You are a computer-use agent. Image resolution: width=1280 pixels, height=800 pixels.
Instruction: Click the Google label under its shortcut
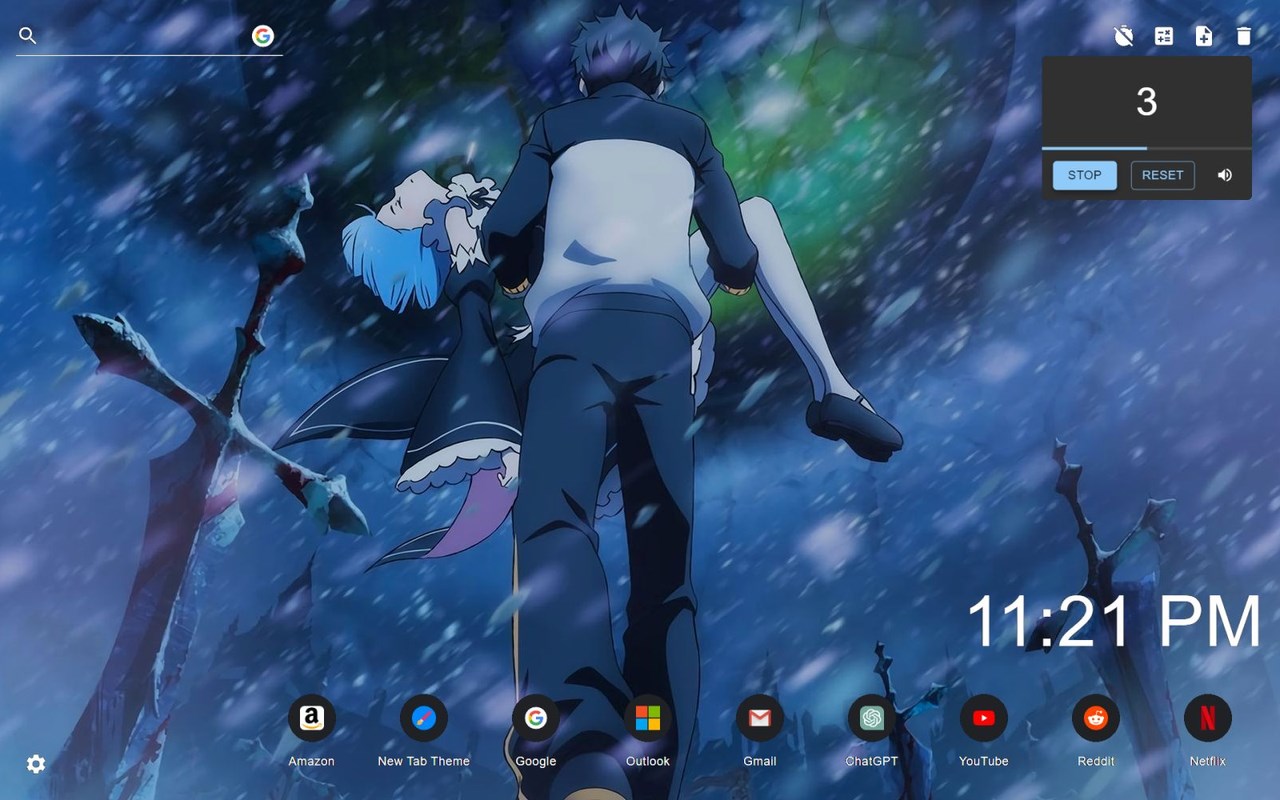[x=536, y=761]
